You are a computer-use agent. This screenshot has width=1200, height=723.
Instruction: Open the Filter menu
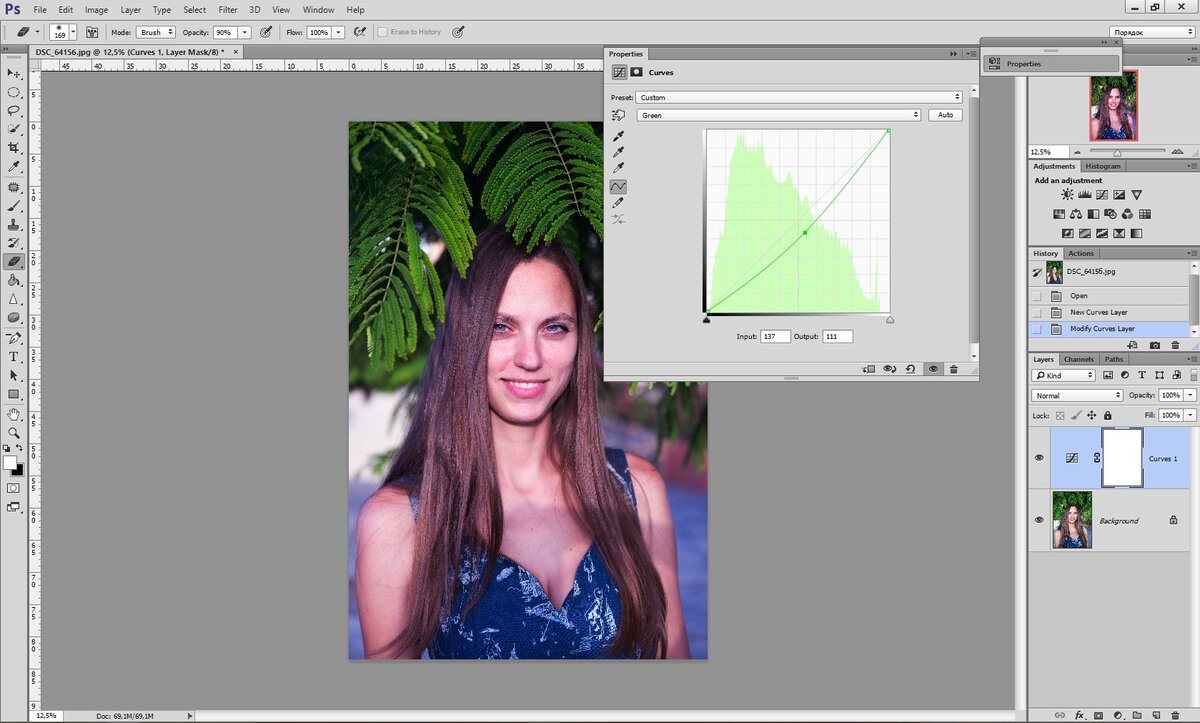click(x=228, y=10)
